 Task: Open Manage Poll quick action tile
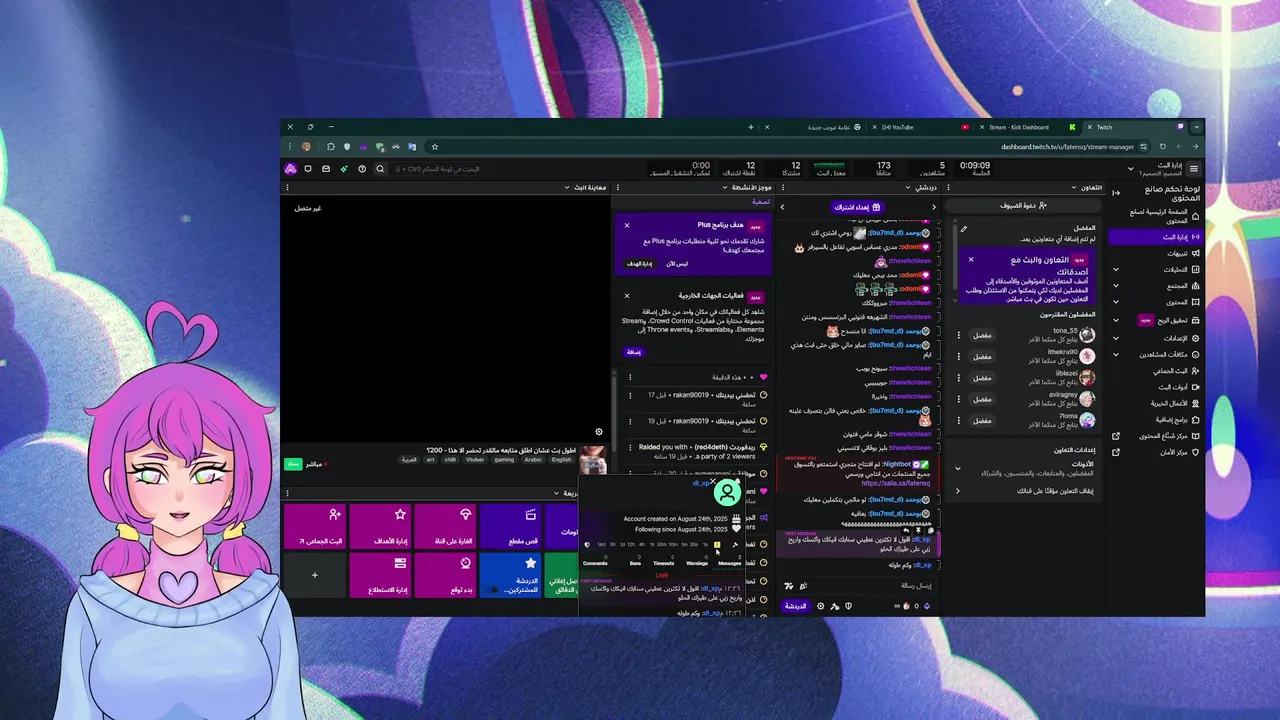(x=380, y=575)
